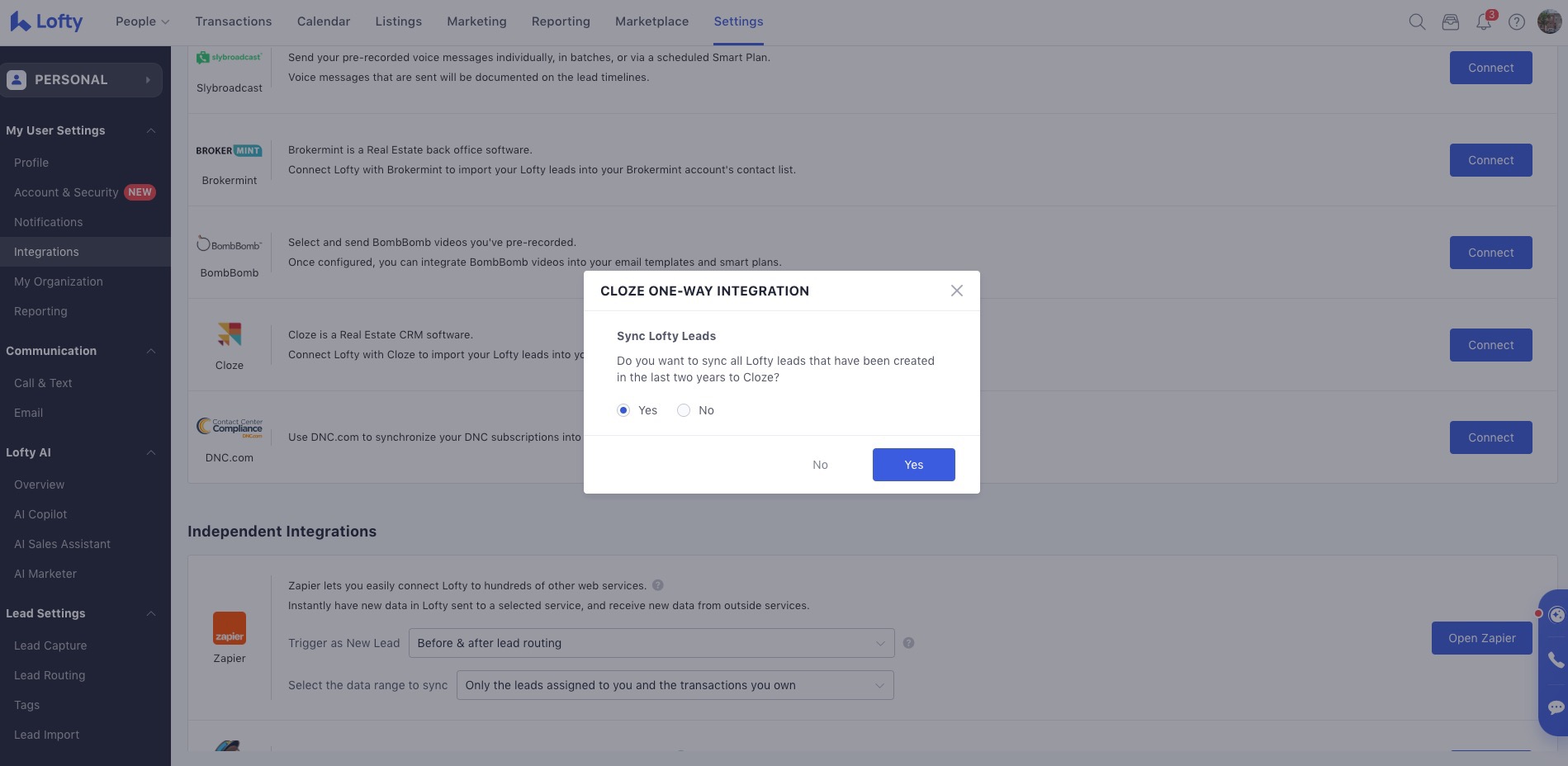Open the chat bubble icon in floating widget
Screen dimensions: 1568x766
(1556, 707)
